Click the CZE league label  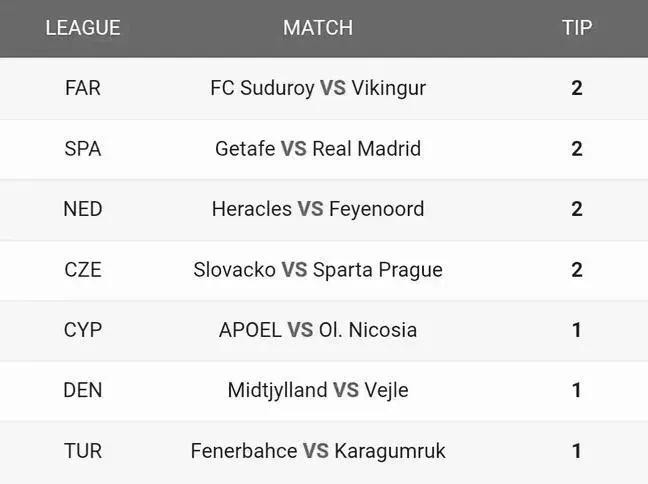(83, 270)
